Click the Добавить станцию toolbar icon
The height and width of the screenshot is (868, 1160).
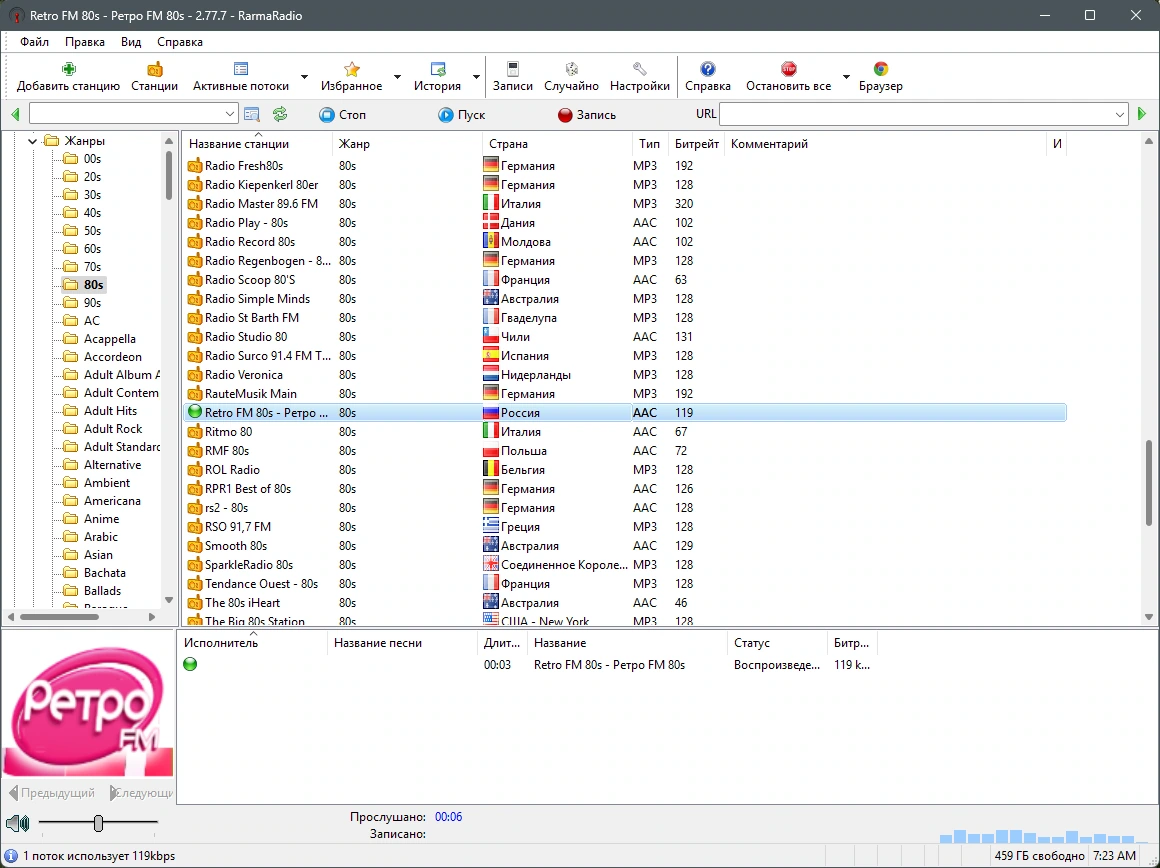coord(69,70)
